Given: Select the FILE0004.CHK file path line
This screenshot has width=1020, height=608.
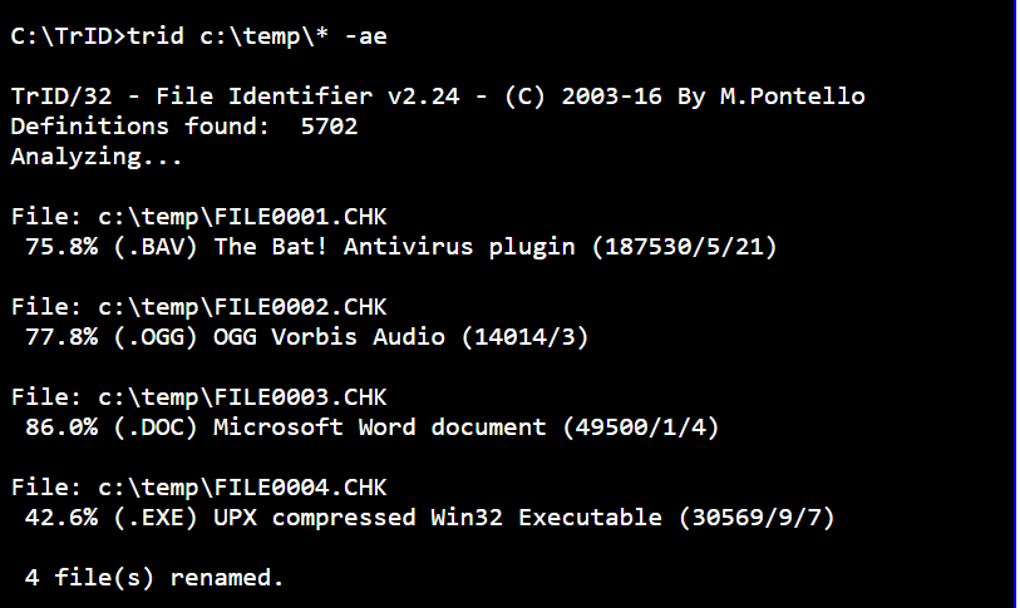Looking at the screenshot, I should pos(198,488).
